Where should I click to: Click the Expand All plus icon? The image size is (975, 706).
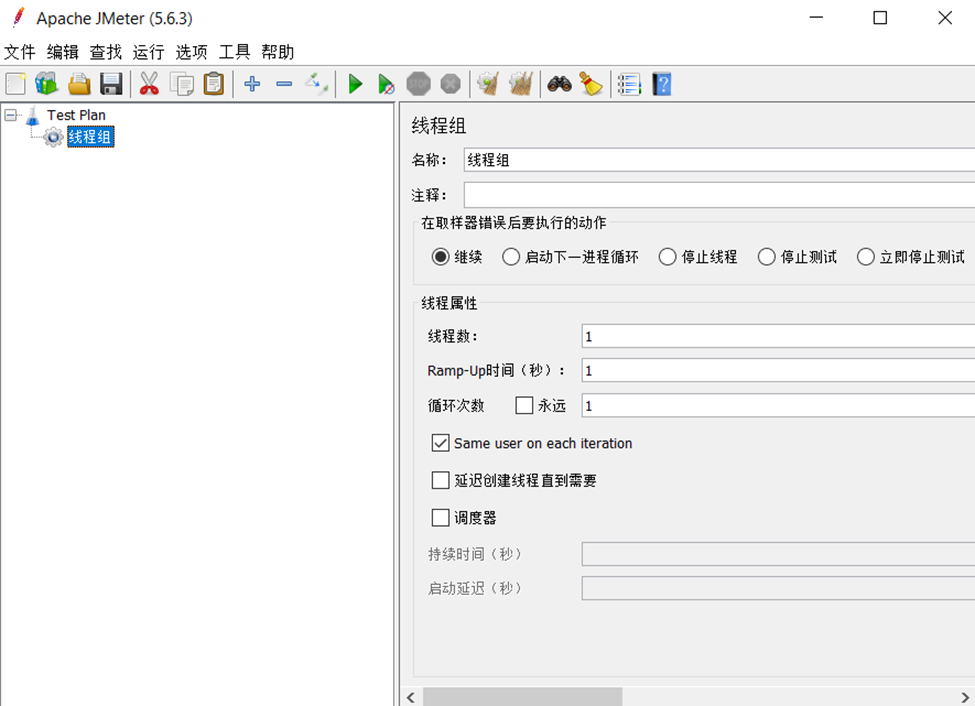pyautogui.click(x=252, y=84)
